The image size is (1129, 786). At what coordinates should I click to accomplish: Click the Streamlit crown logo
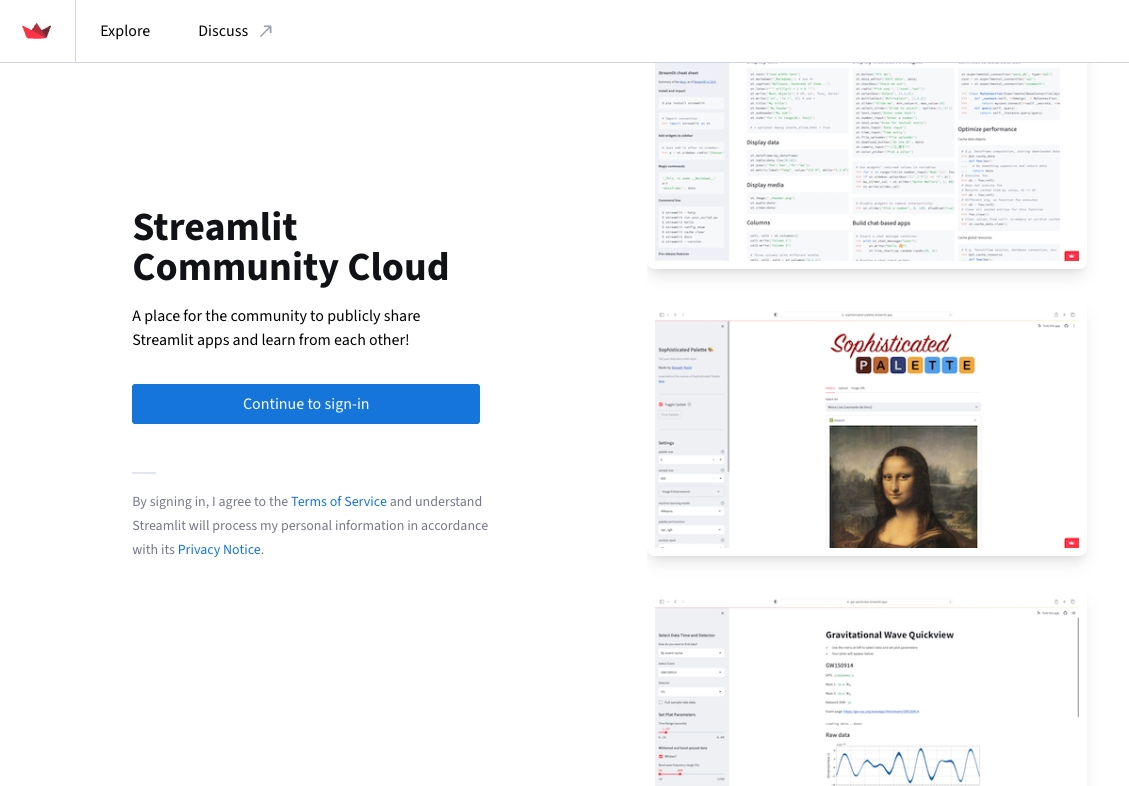[x=37, y=31]
